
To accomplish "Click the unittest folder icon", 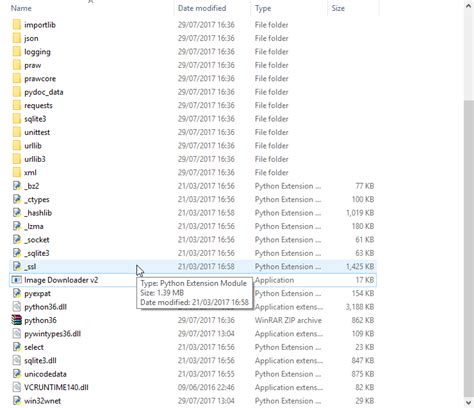I will click(17, 132).
